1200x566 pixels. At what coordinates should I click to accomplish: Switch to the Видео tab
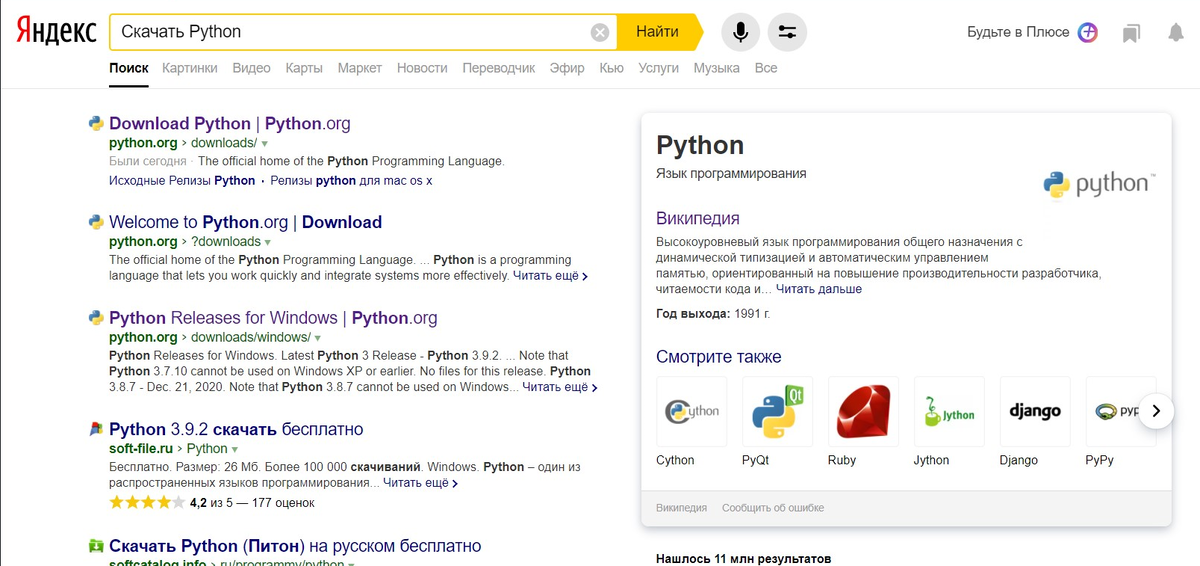point(251,68)
